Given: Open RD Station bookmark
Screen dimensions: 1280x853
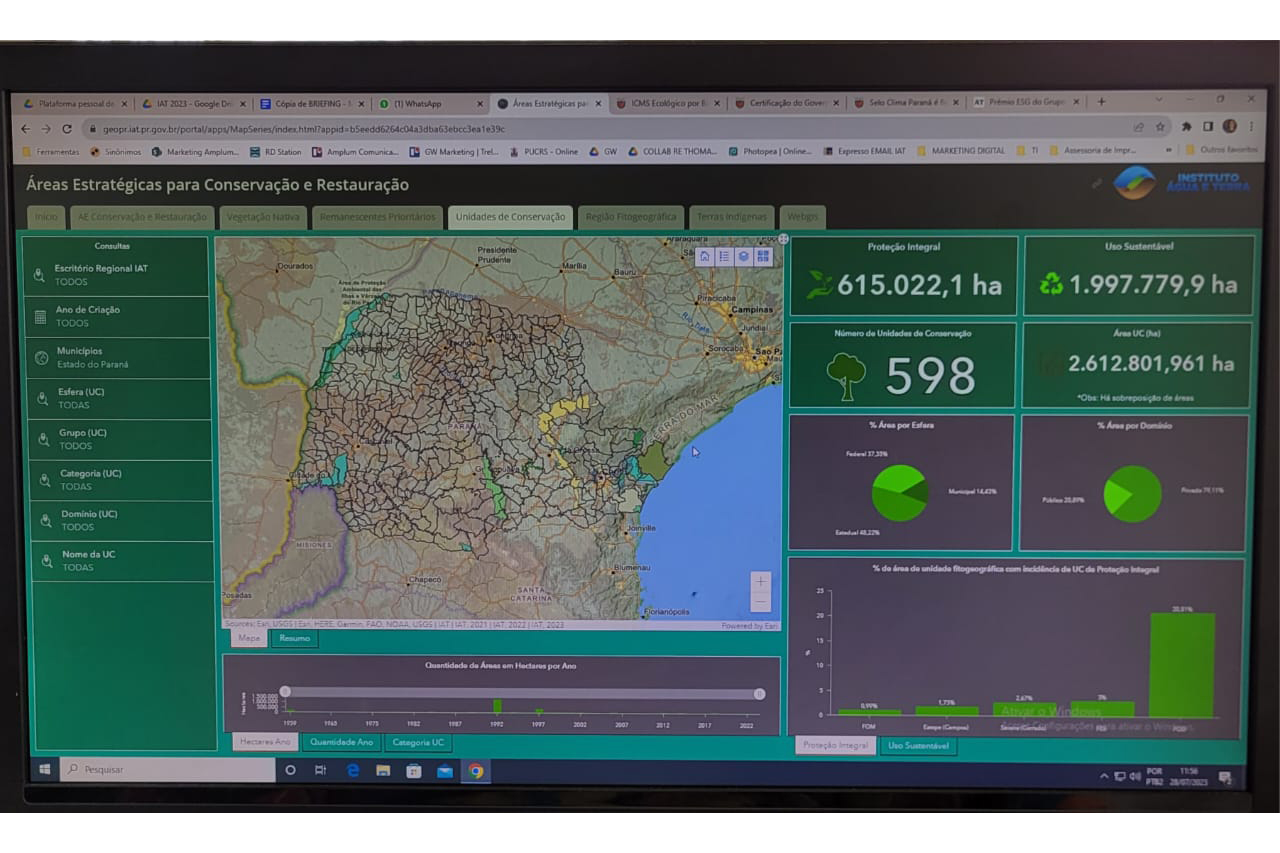Looking at the screenshot, I should [x=275, y=152].
